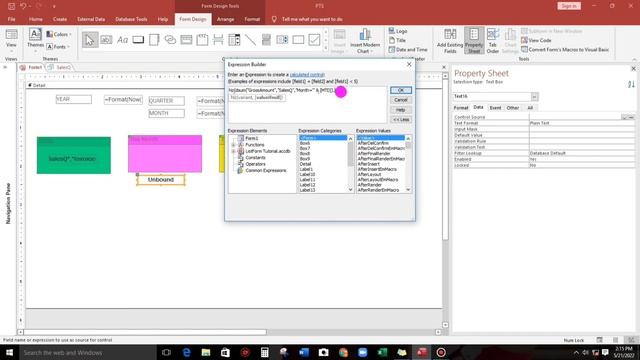
Task: Open the theme Colors dropdown
Action: point(59,34)
